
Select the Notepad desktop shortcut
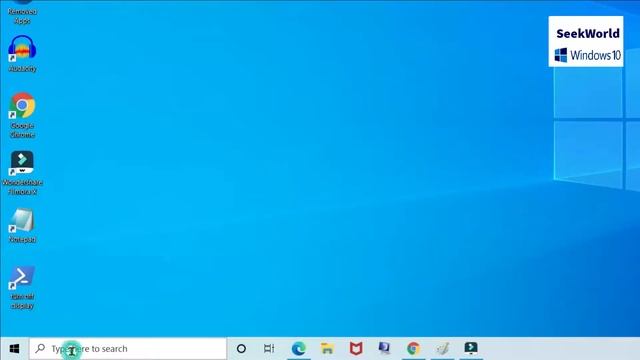[x=22, y=226]
